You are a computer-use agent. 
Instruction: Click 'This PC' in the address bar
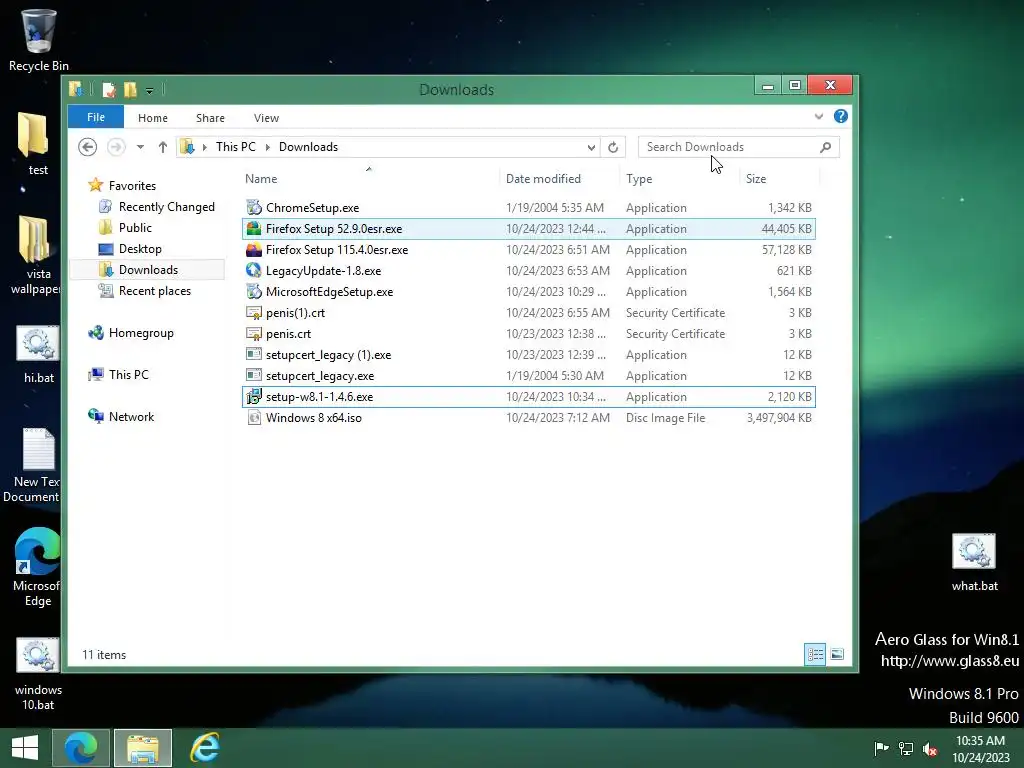coord(236,147)
